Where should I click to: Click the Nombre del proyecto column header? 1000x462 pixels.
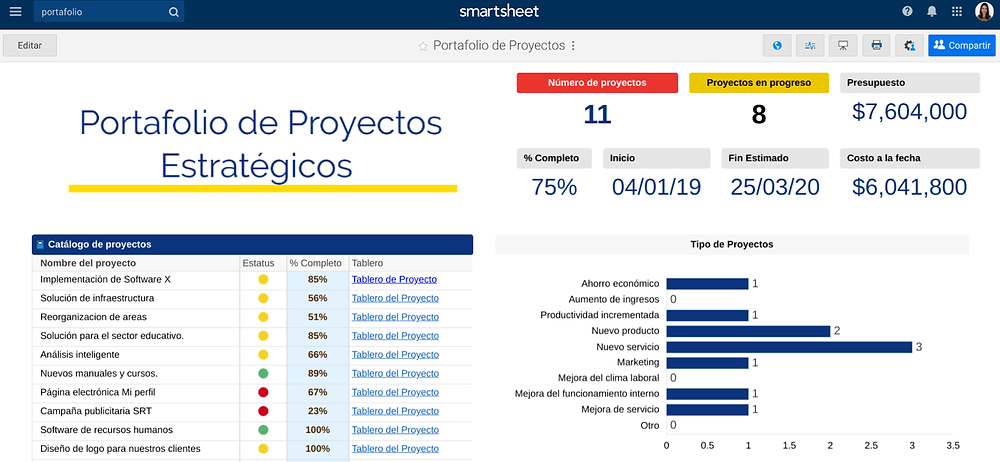pyautogui.click(x=88, y=263)
